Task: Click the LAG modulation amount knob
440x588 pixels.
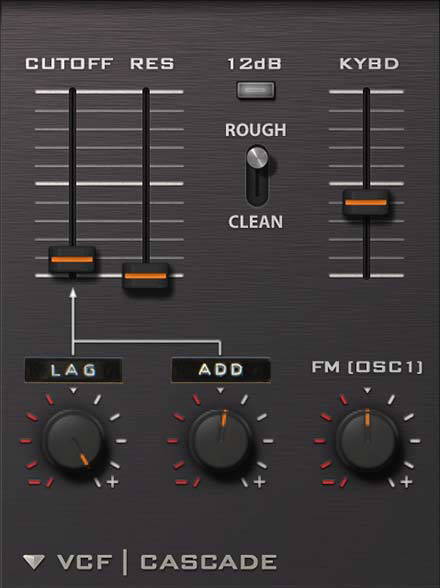Action: point(74,441)
